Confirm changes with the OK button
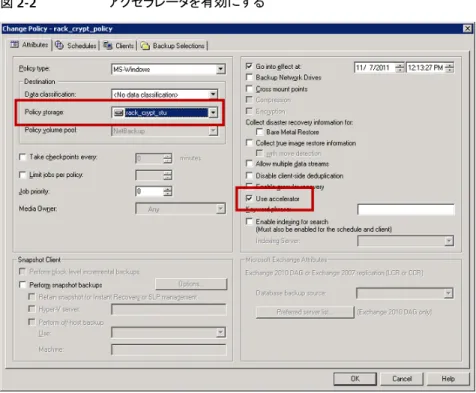 pos(355,379)
